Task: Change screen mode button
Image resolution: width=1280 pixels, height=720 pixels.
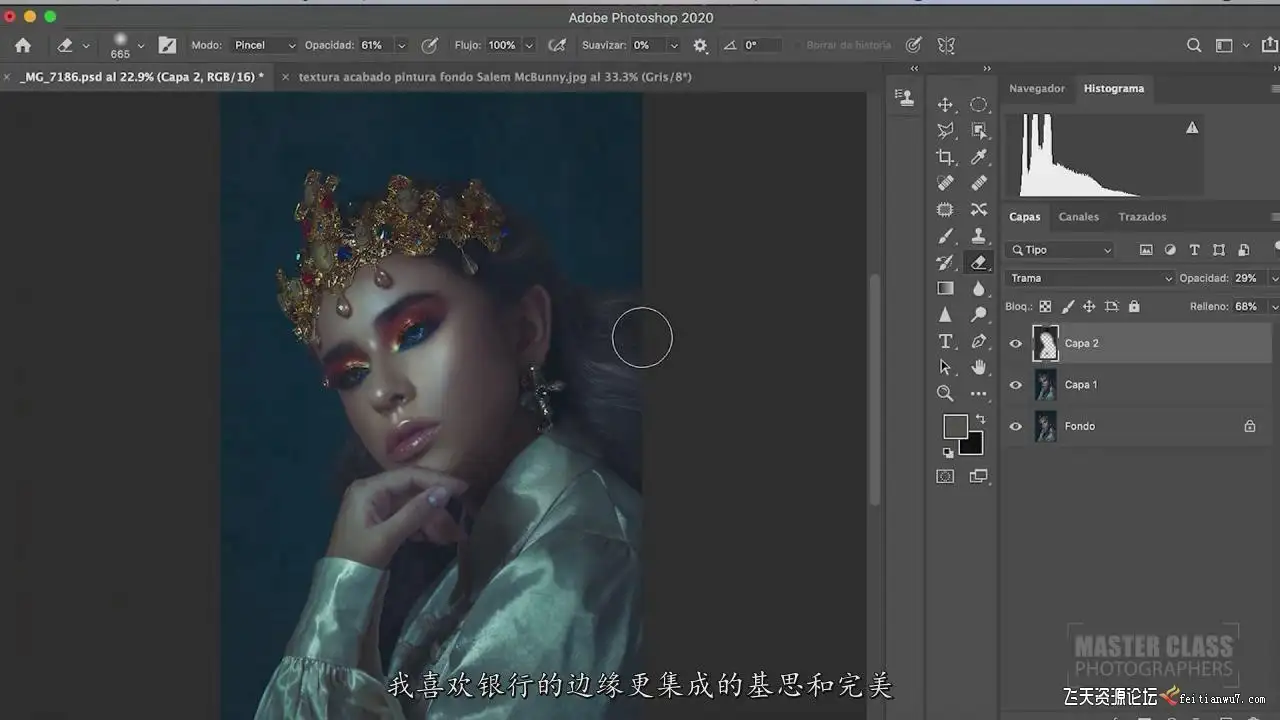Action: pyautogui.click(x=978, y=477)
